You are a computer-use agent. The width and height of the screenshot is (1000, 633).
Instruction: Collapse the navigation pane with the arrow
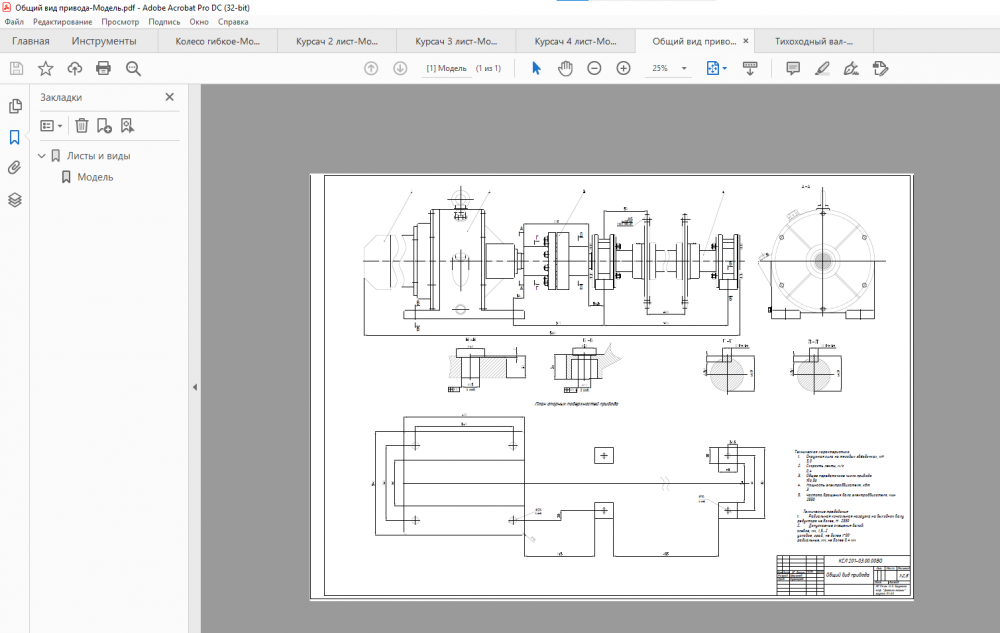195,387
